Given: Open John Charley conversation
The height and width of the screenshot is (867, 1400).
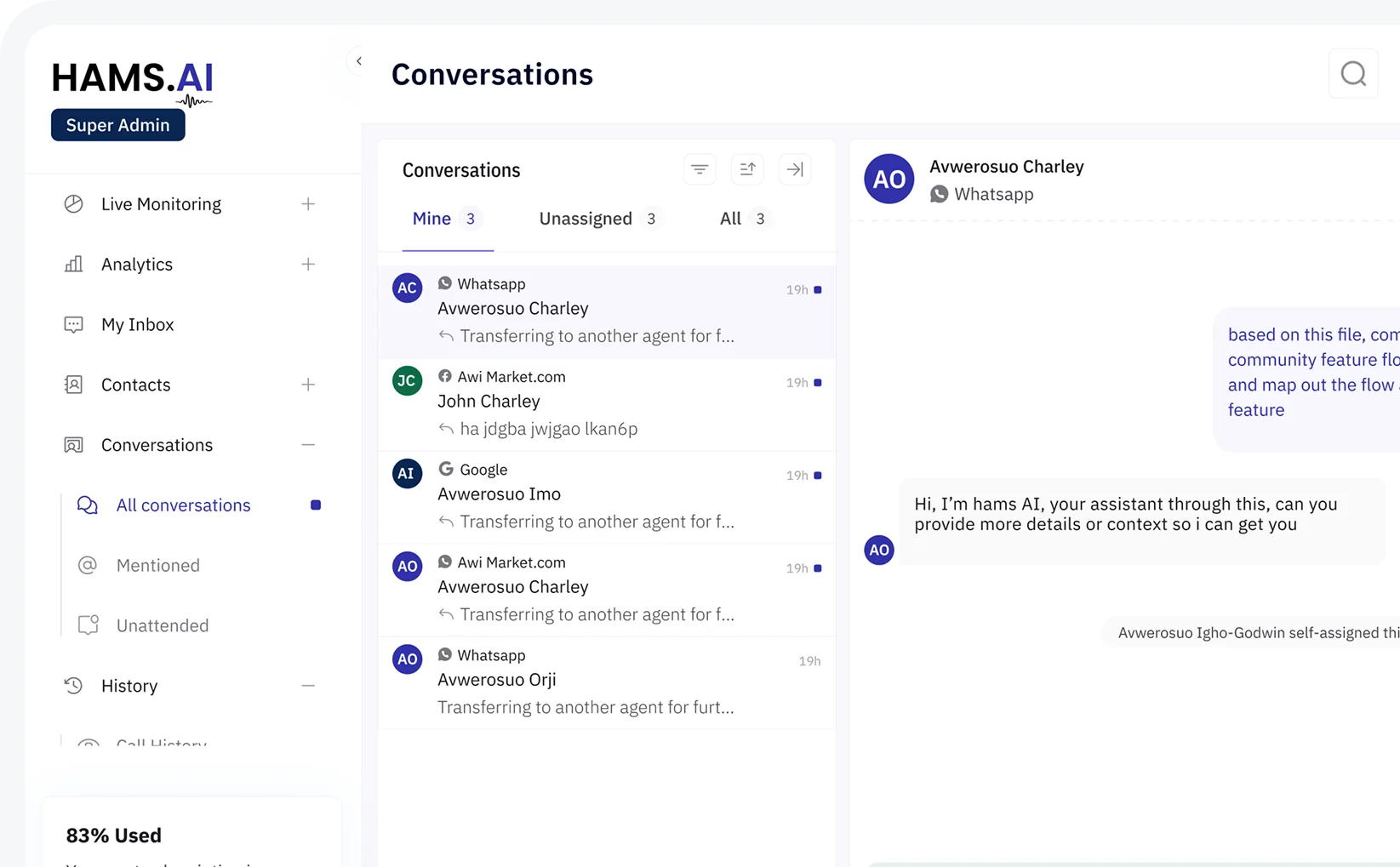Looking at the screenshot, I should 607,404.
